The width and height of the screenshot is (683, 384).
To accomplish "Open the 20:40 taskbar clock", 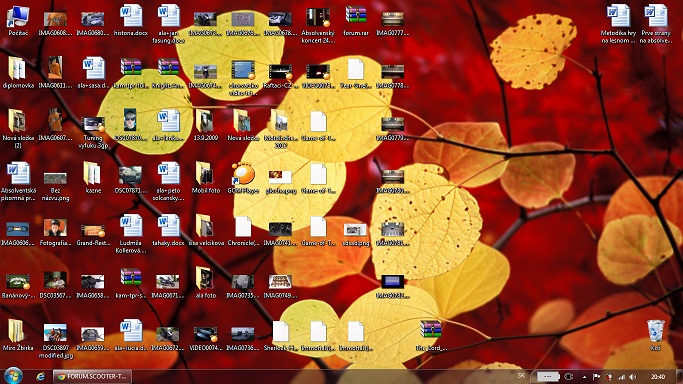I will [658, 377].
